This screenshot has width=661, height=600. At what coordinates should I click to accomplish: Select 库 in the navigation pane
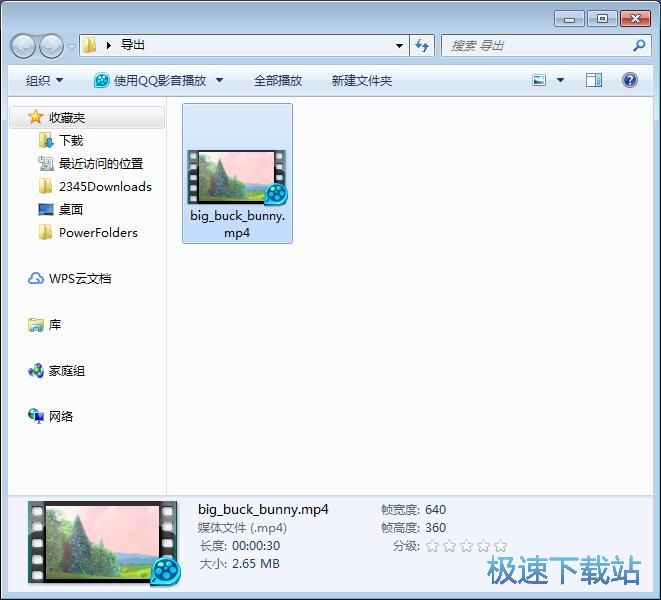click(55, 325)
